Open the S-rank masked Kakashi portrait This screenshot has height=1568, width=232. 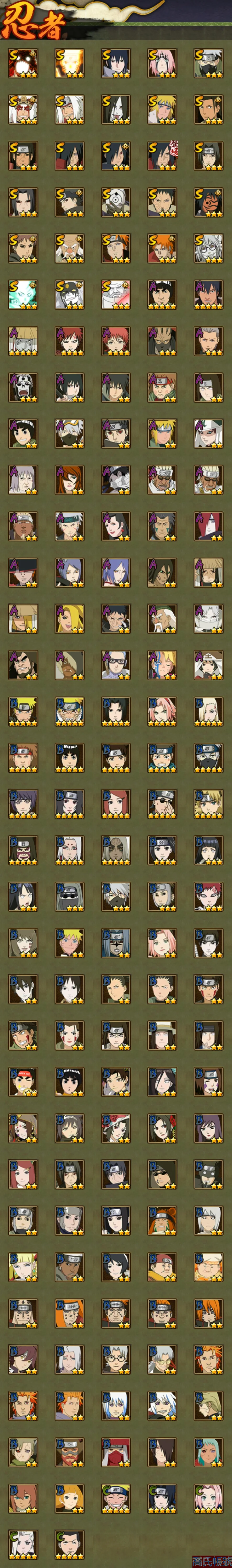pyautogui.click(x=209, y=63)
